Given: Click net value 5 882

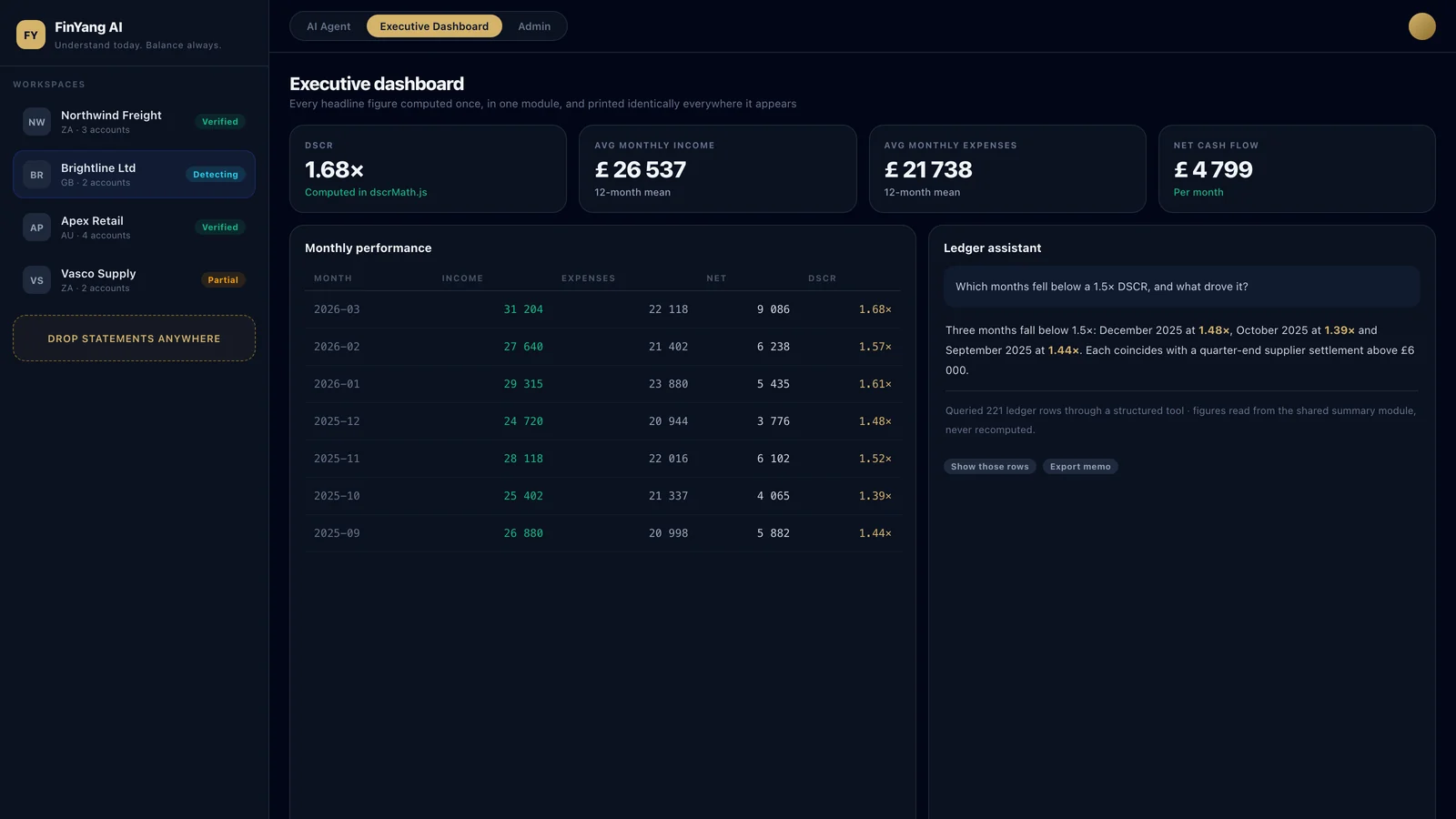Looking at the screenshot, I should point(773,533).
